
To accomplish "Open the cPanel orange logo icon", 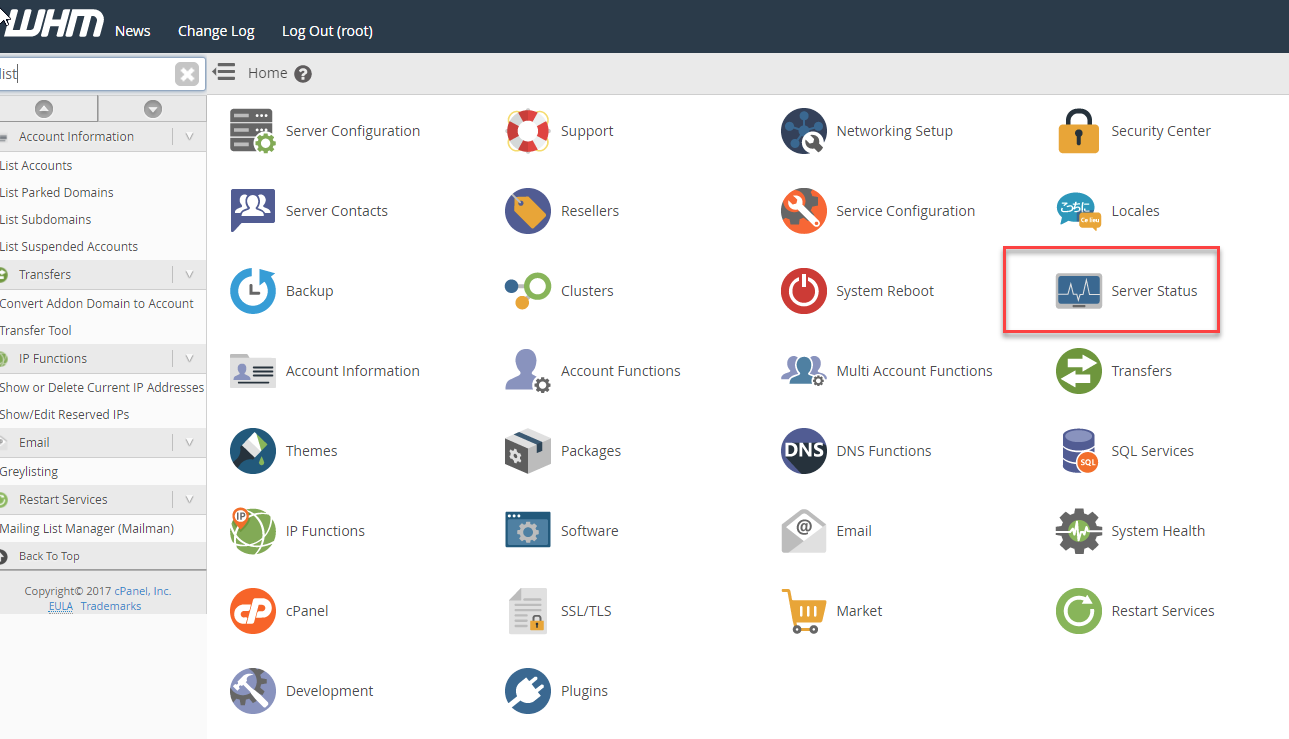I will 253,611.
